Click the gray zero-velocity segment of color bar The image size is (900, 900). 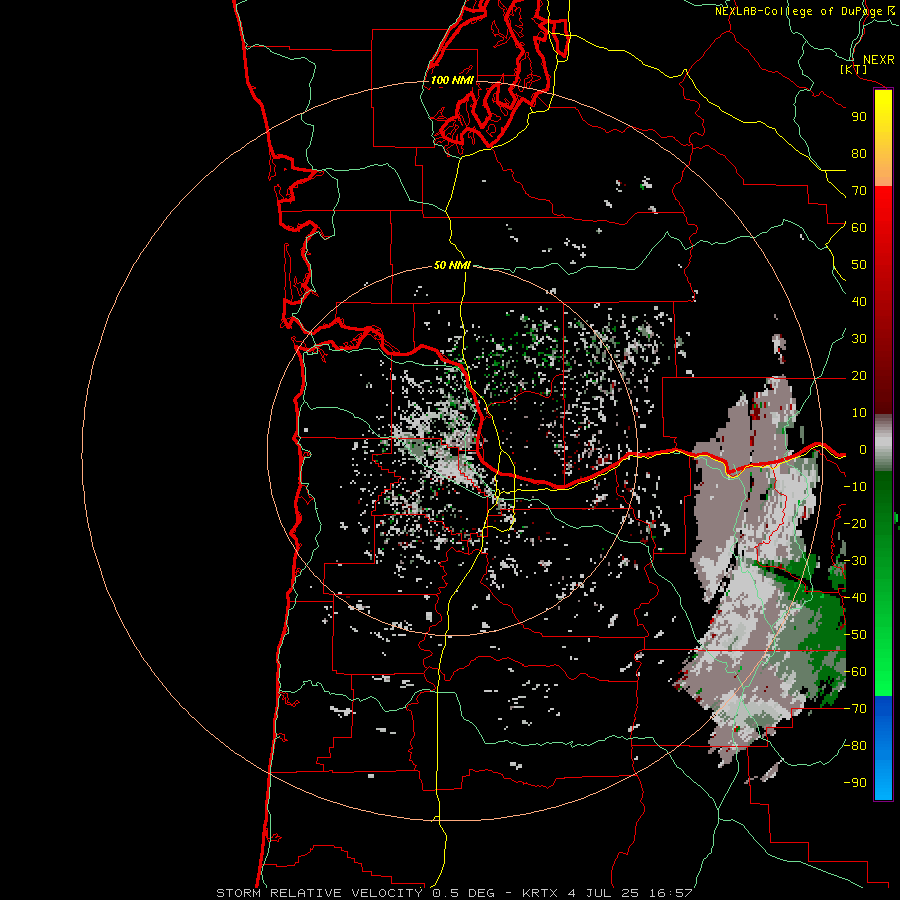(883, 442)
